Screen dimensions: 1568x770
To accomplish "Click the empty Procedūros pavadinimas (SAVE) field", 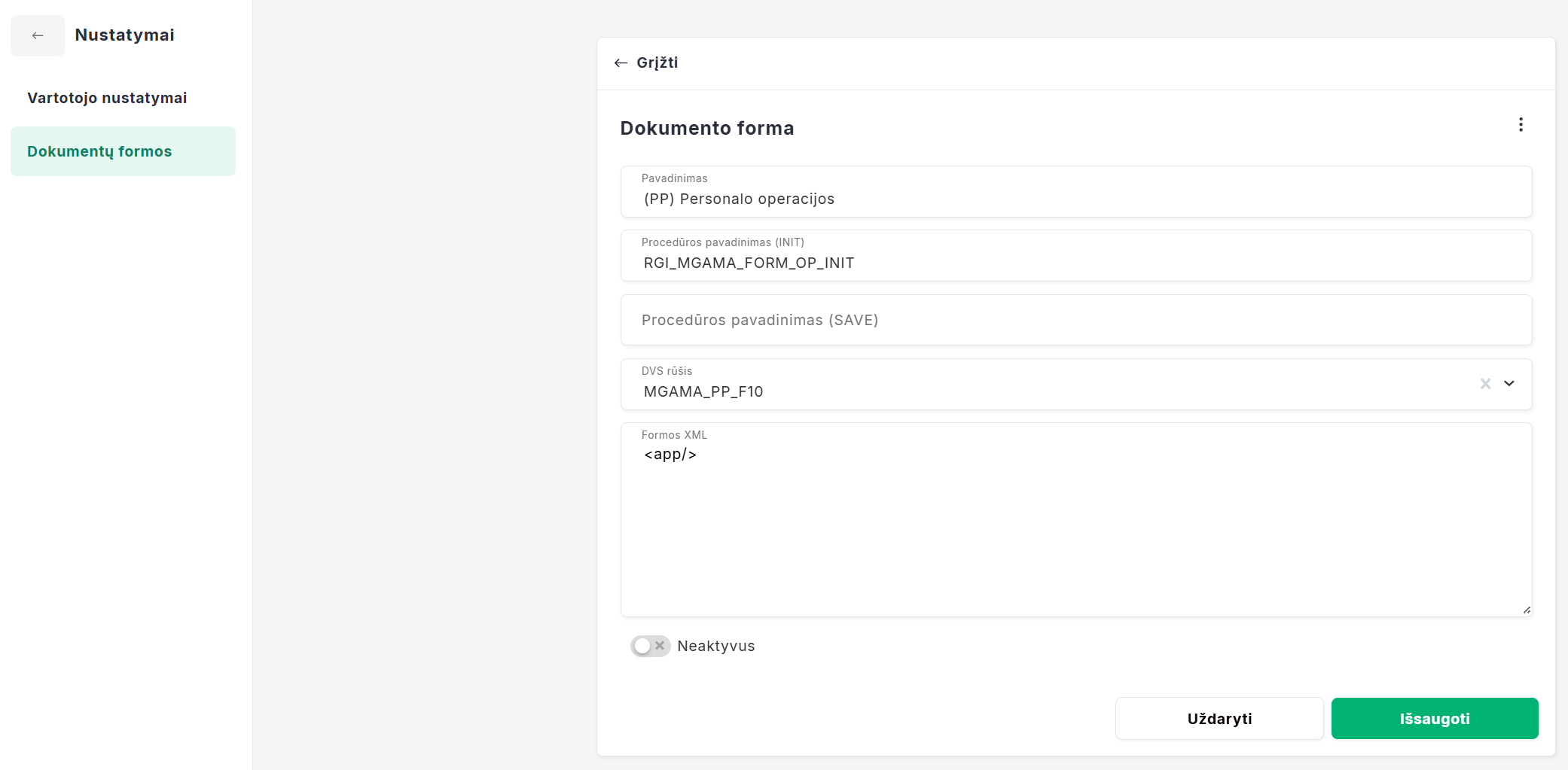I will point(1075,320).
